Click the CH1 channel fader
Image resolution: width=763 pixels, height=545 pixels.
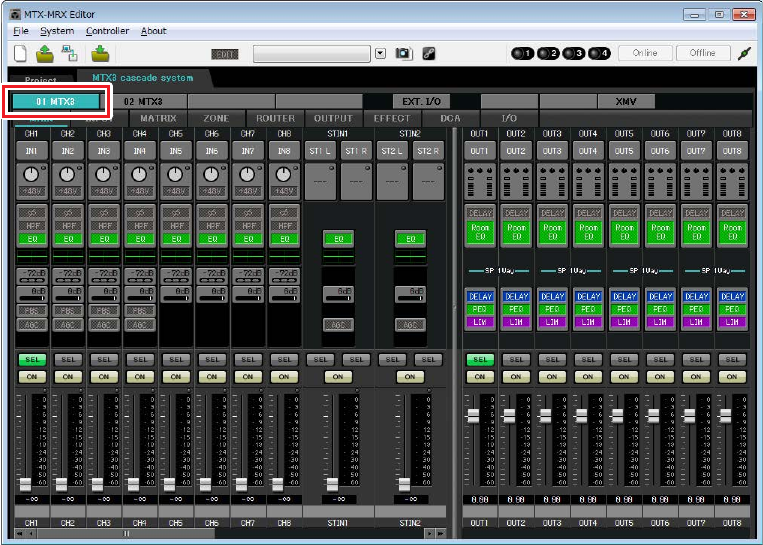tap(25, 485)
